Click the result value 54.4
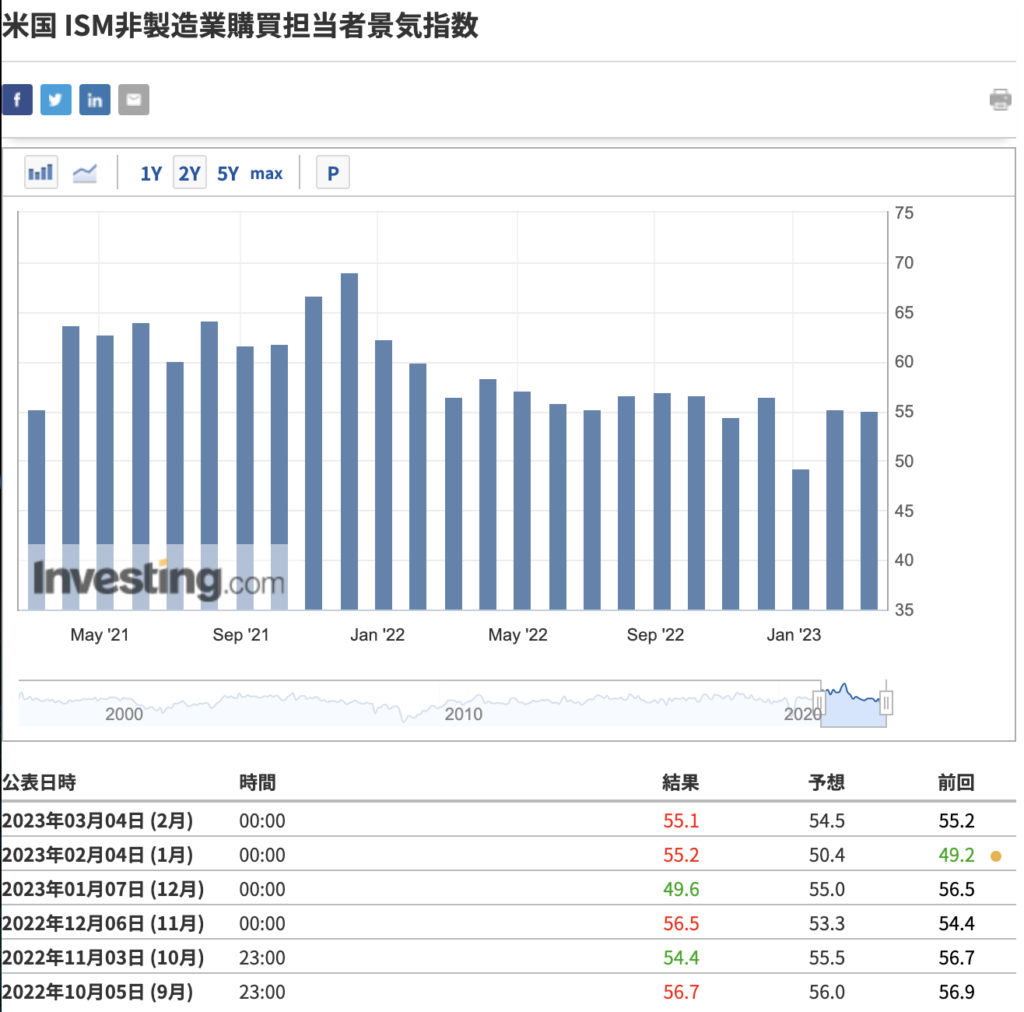Image resolution: width=1024 pixels, height=1012 pixels. 681,958
